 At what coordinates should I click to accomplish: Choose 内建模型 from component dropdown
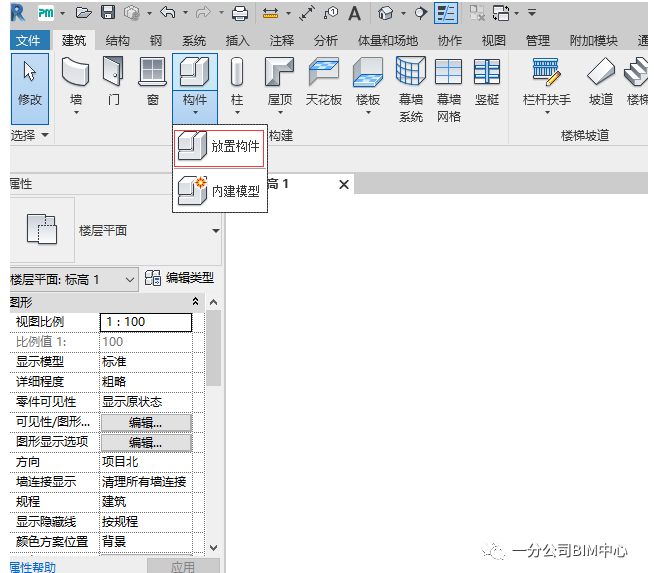(x=219, y=190)
